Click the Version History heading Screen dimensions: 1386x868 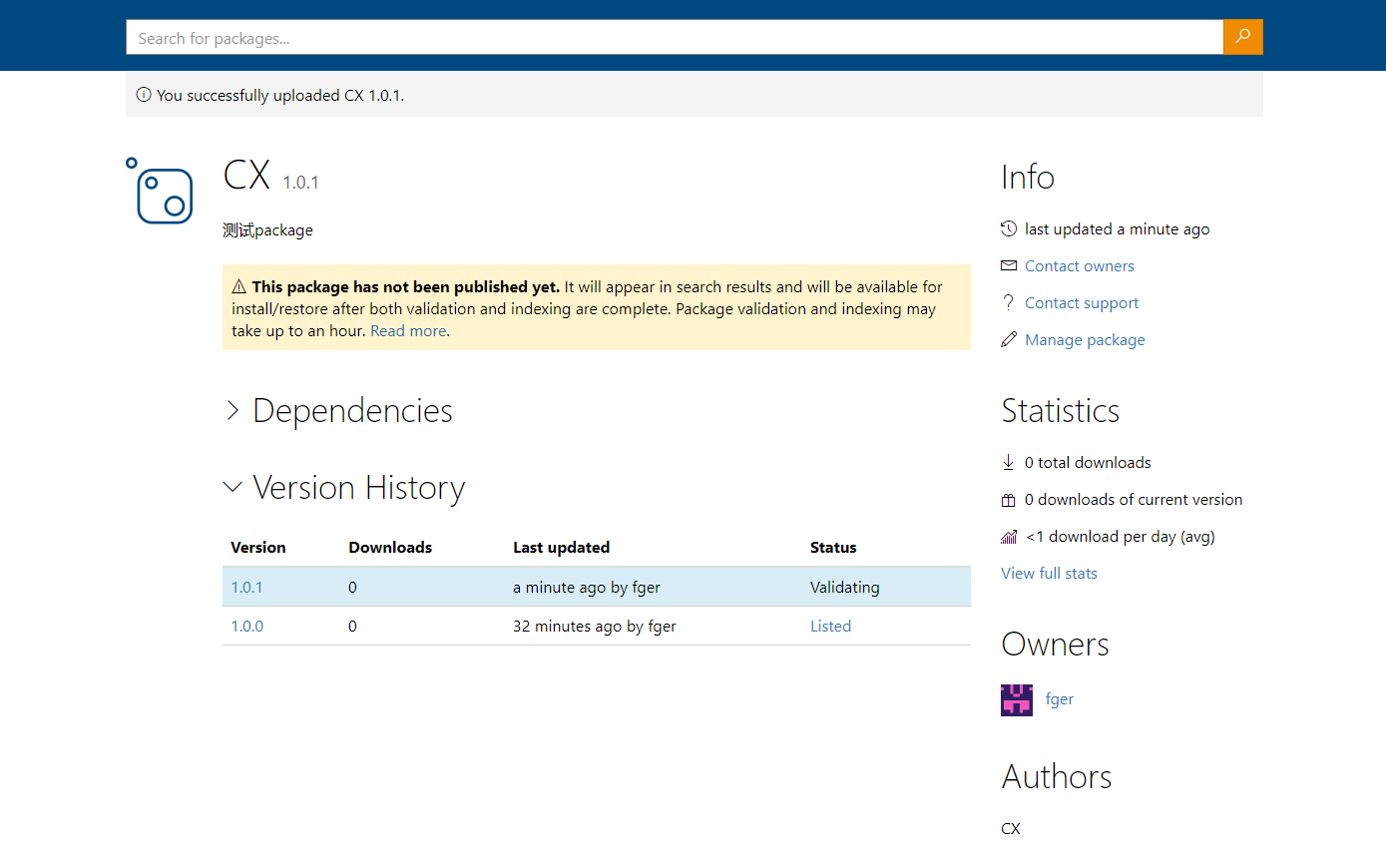click(x=358, y=487)
